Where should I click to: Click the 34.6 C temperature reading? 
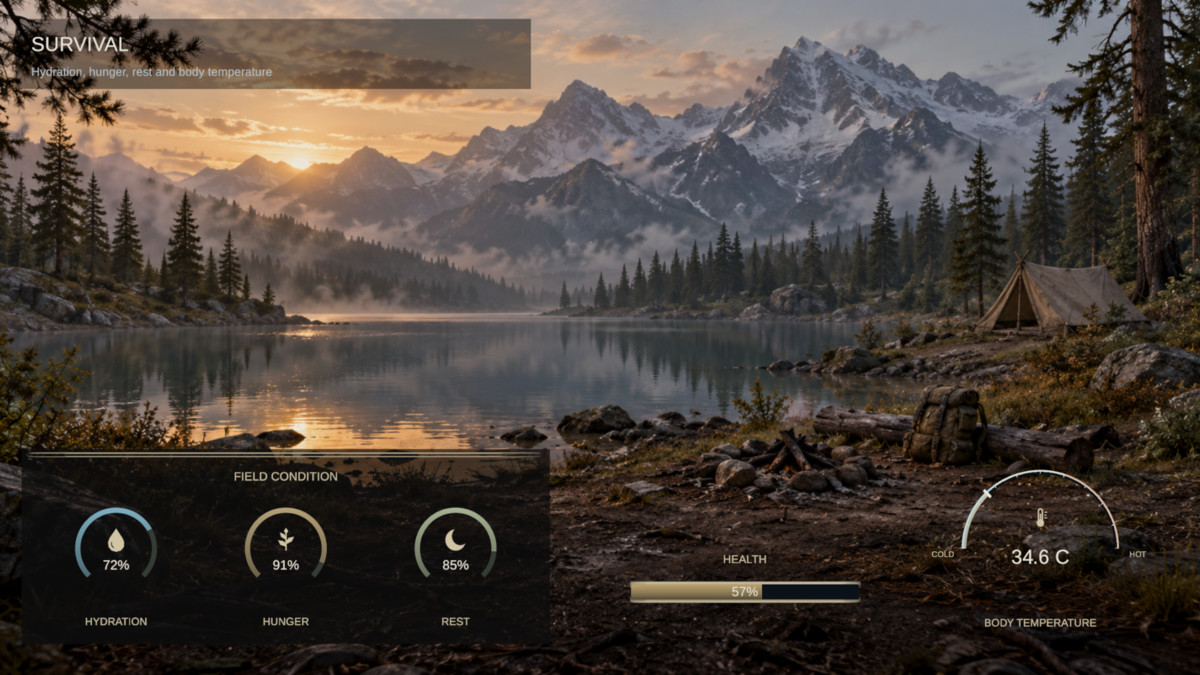pos(1040,557)
